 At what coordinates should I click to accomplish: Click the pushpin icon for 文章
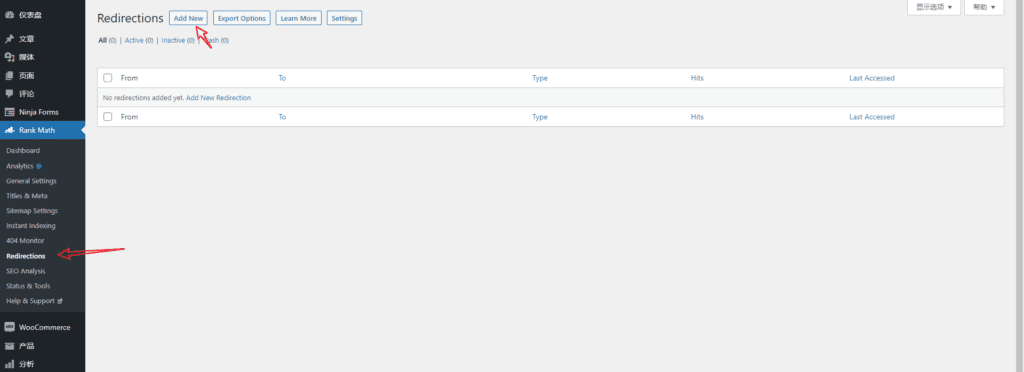pyautogui.click(x=10, y=39)
